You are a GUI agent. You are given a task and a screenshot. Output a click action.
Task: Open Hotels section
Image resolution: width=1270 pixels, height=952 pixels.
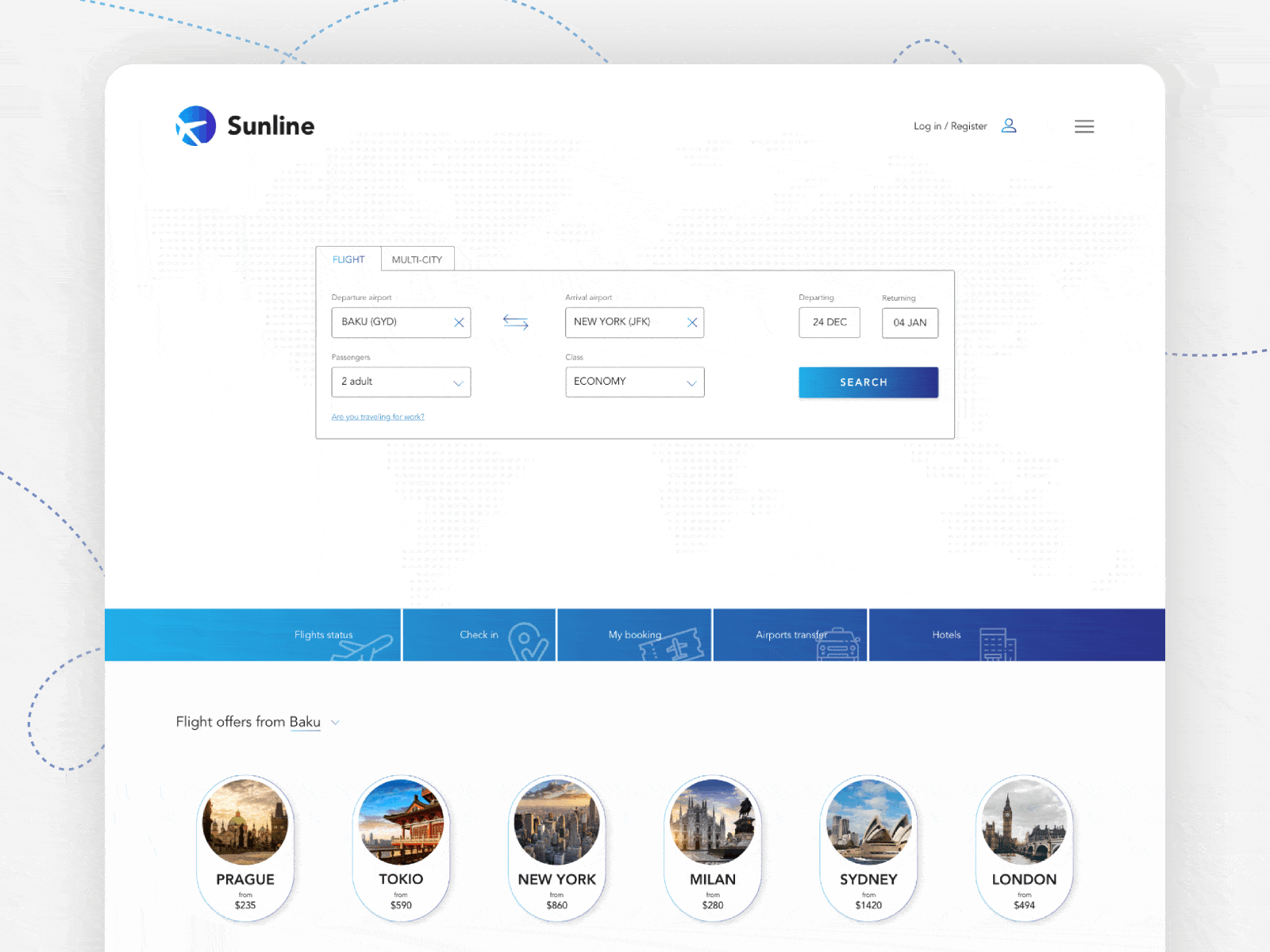click(x=1018, y=635)
